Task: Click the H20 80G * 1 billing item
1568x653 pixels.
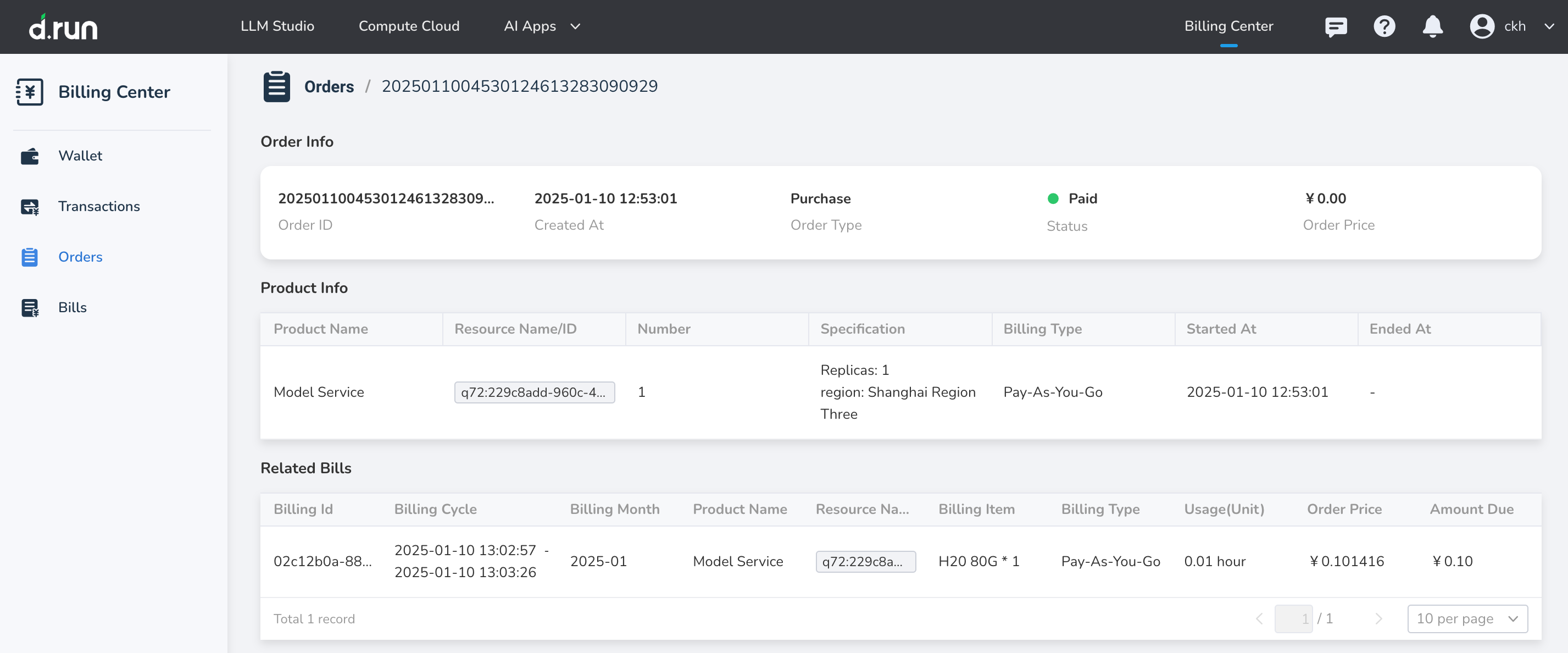Action: [979, 562]
